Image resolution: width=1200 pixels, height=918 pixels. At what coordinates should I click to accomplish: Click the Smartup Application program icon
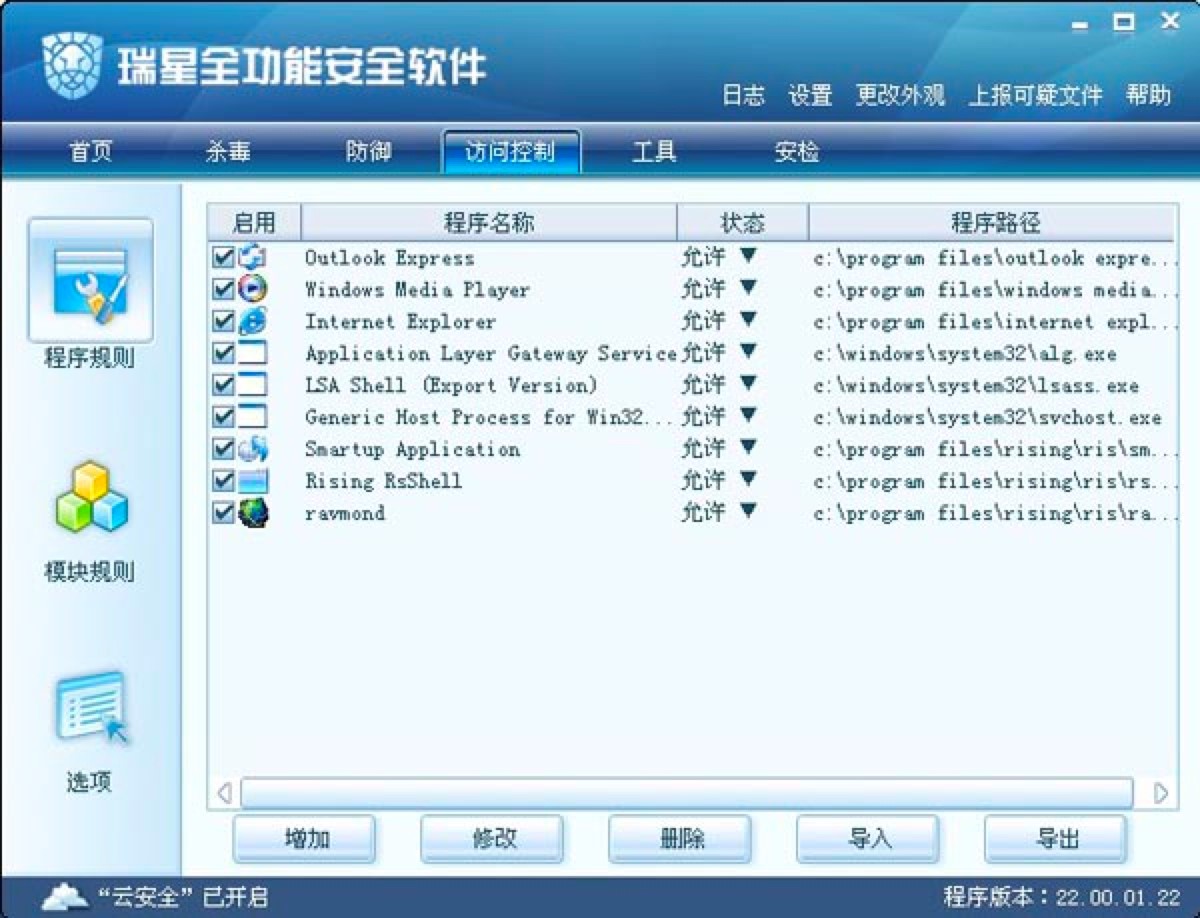253,450
